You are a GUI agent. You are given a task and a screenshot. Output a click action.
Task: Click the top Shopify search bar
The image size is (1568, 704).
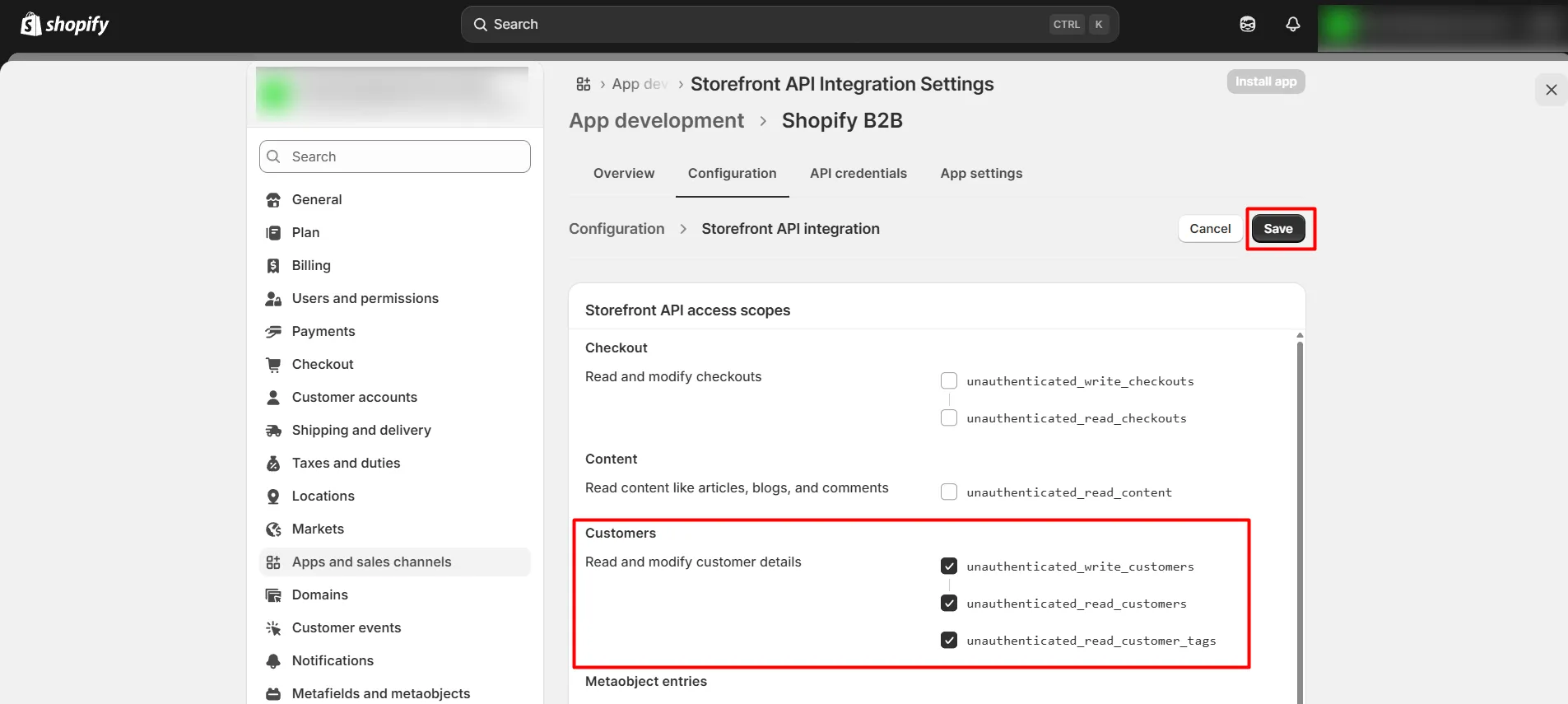(x=789, y=25)
